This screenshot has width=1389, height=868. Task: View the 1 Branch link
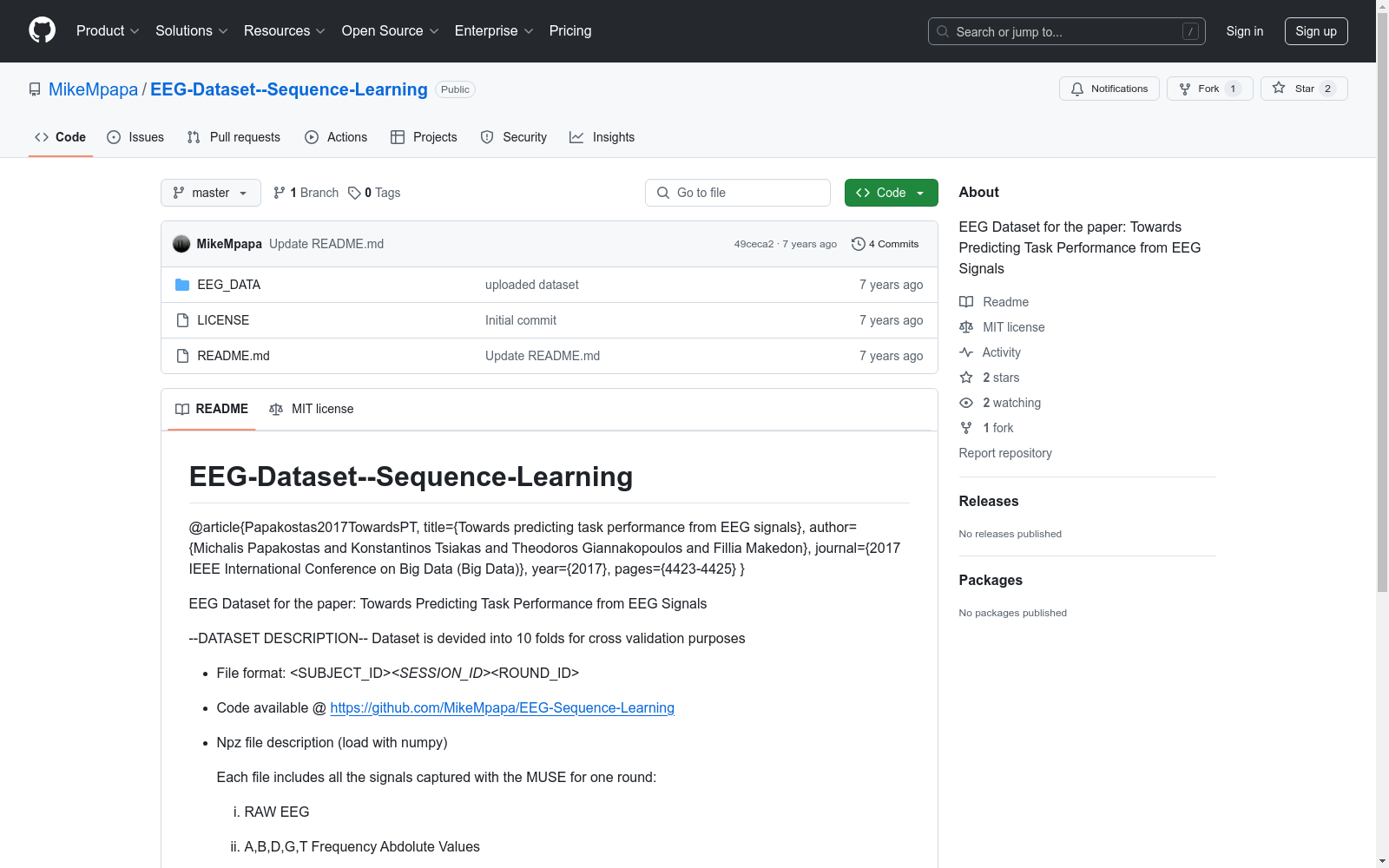click(x=306, y=193)
